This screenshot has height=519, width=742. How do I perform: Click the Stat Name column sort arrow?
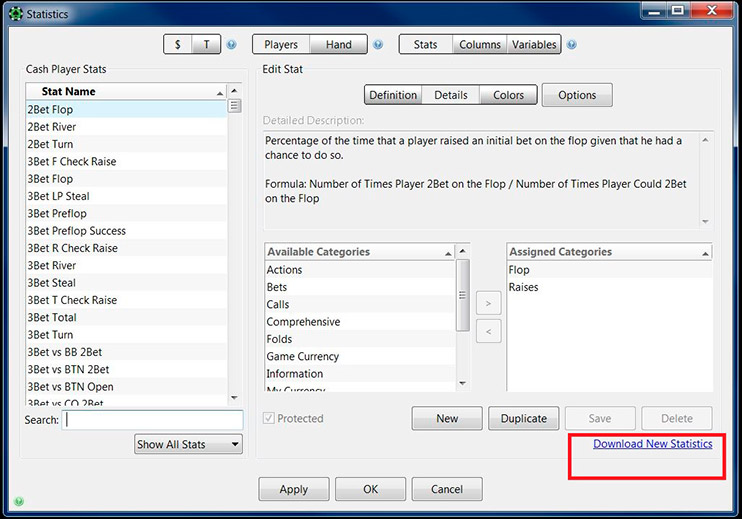220,92
